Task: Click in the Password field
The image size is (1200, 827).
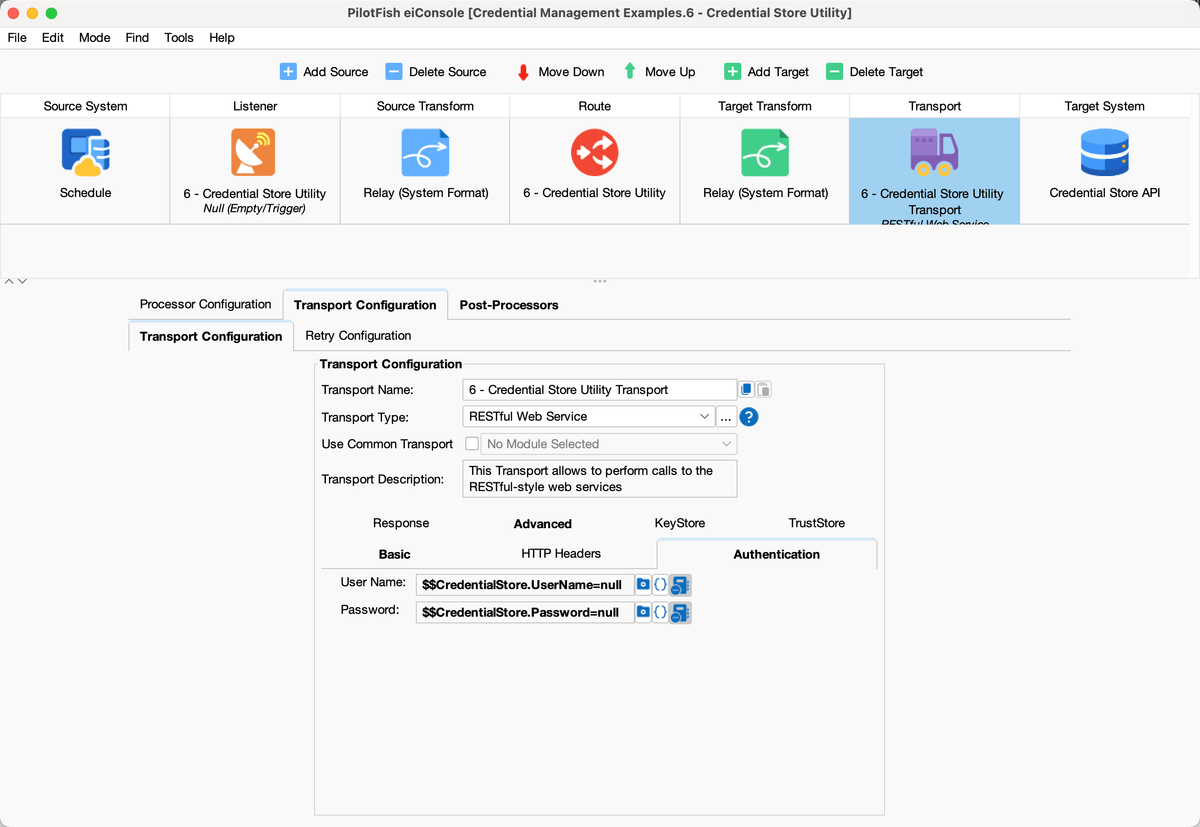Action: click(525, 612)
